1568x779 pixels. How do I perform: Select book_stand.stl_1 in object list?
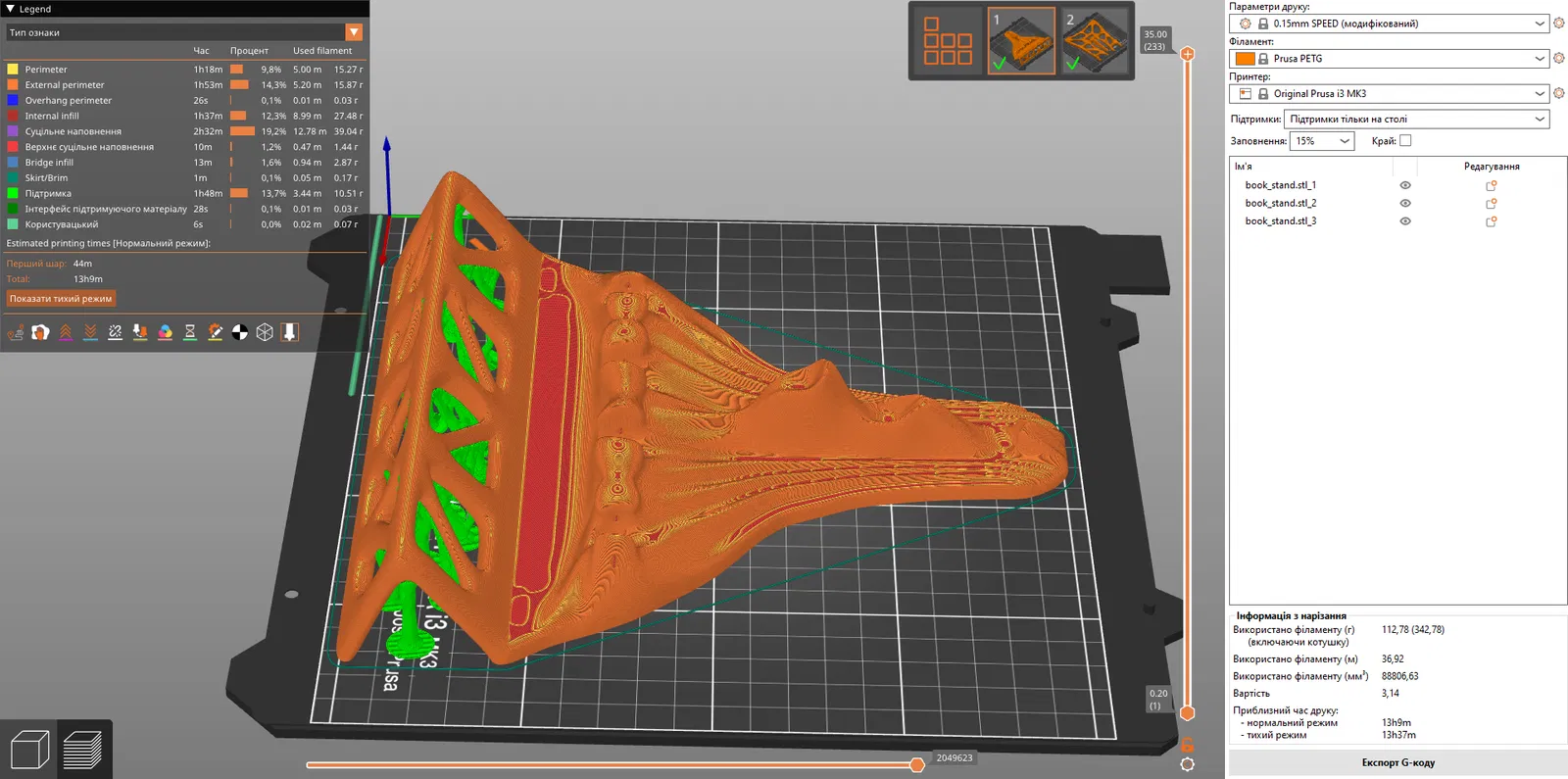coord(1280,185)
